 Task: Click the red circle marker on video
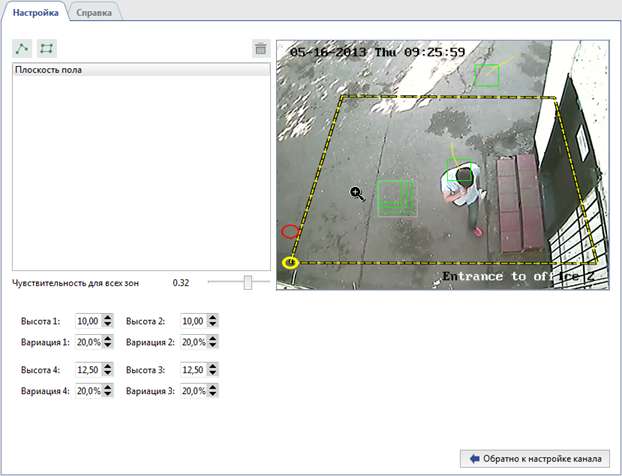pyautogui.click(x=290, y=231)
